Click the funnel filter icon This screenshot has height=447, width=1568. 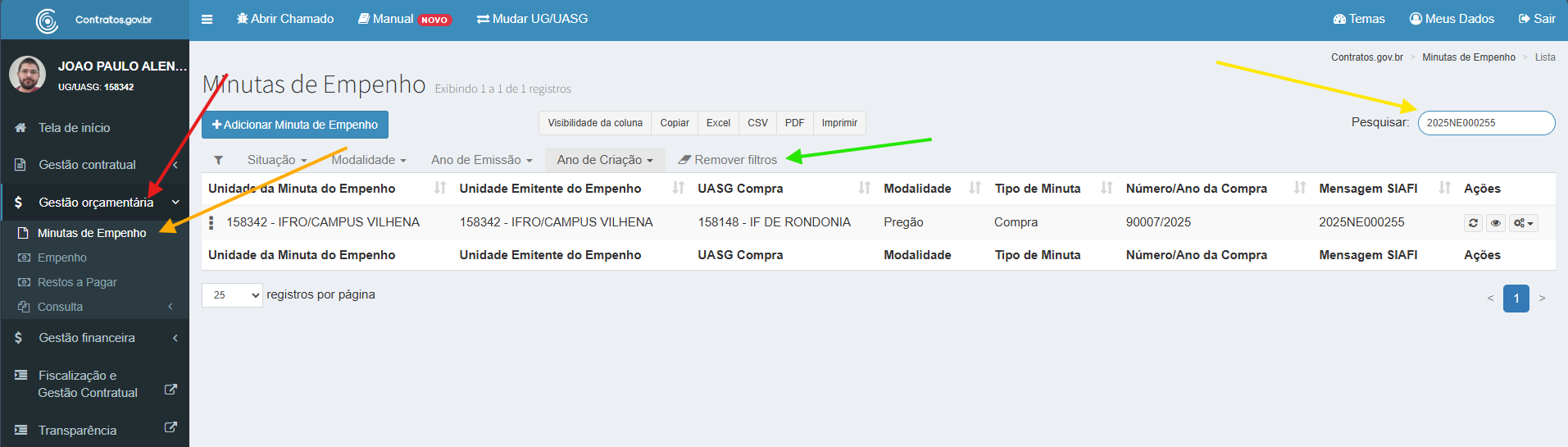(x=218, y=160)
